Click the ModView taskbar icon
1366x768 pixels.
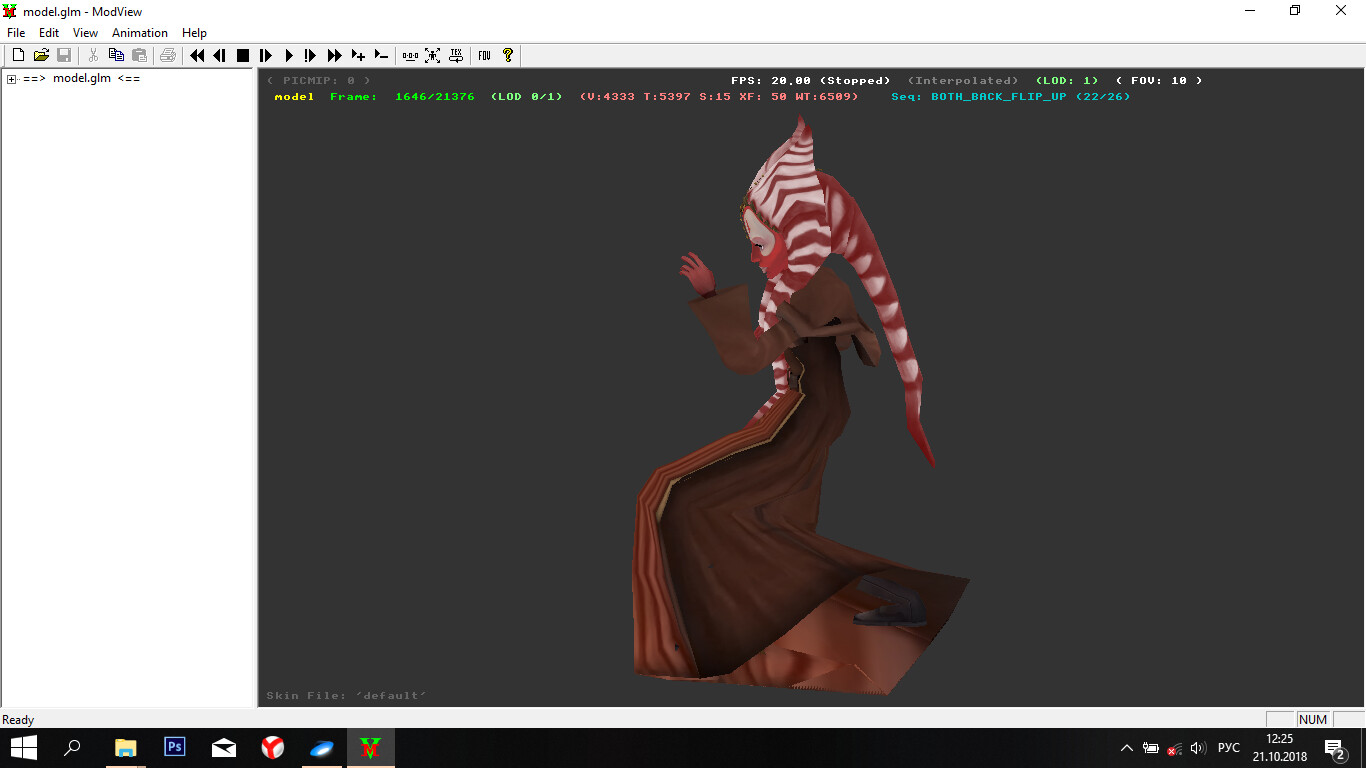371,748
